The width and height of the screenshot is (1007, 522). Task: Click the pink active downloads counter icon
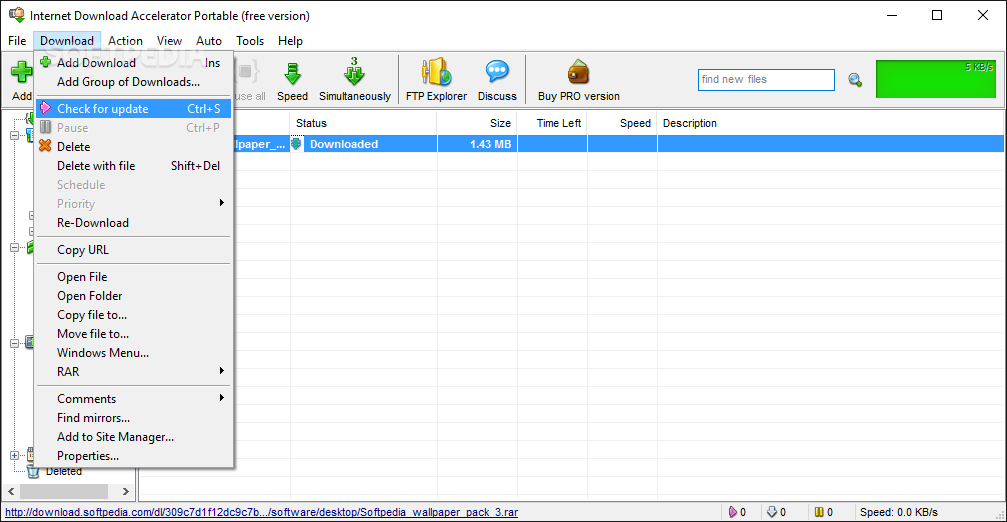click(x=733, y=512)
